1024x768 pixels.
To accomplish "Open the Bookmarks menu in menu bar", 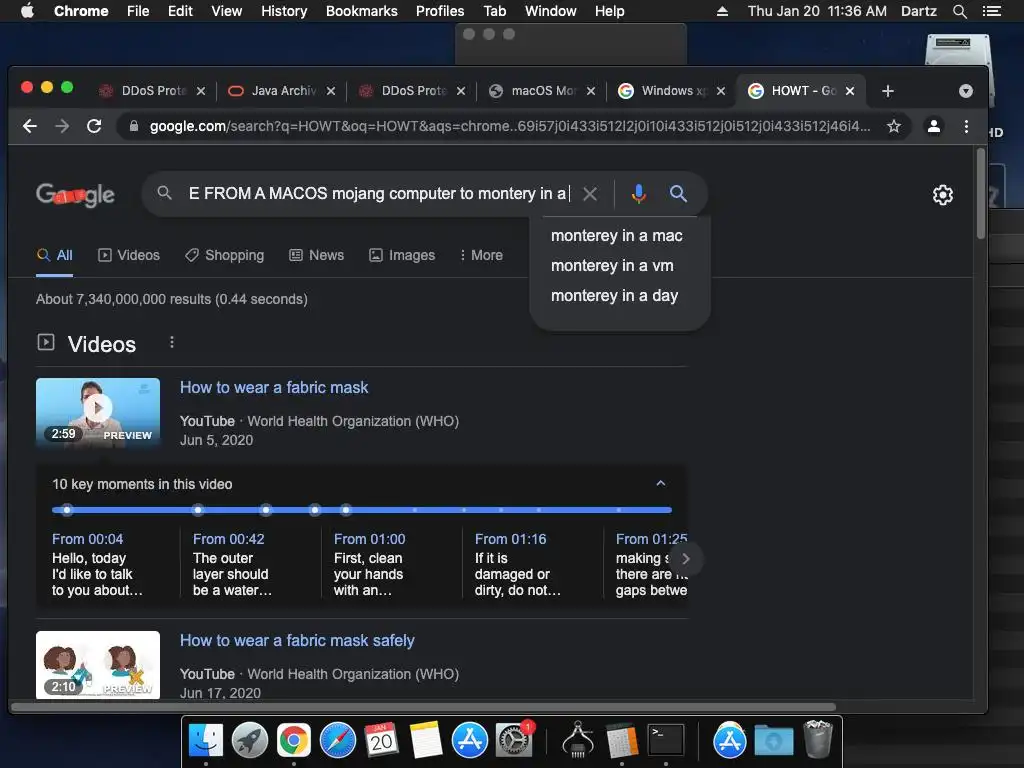I will pos(362,11).
